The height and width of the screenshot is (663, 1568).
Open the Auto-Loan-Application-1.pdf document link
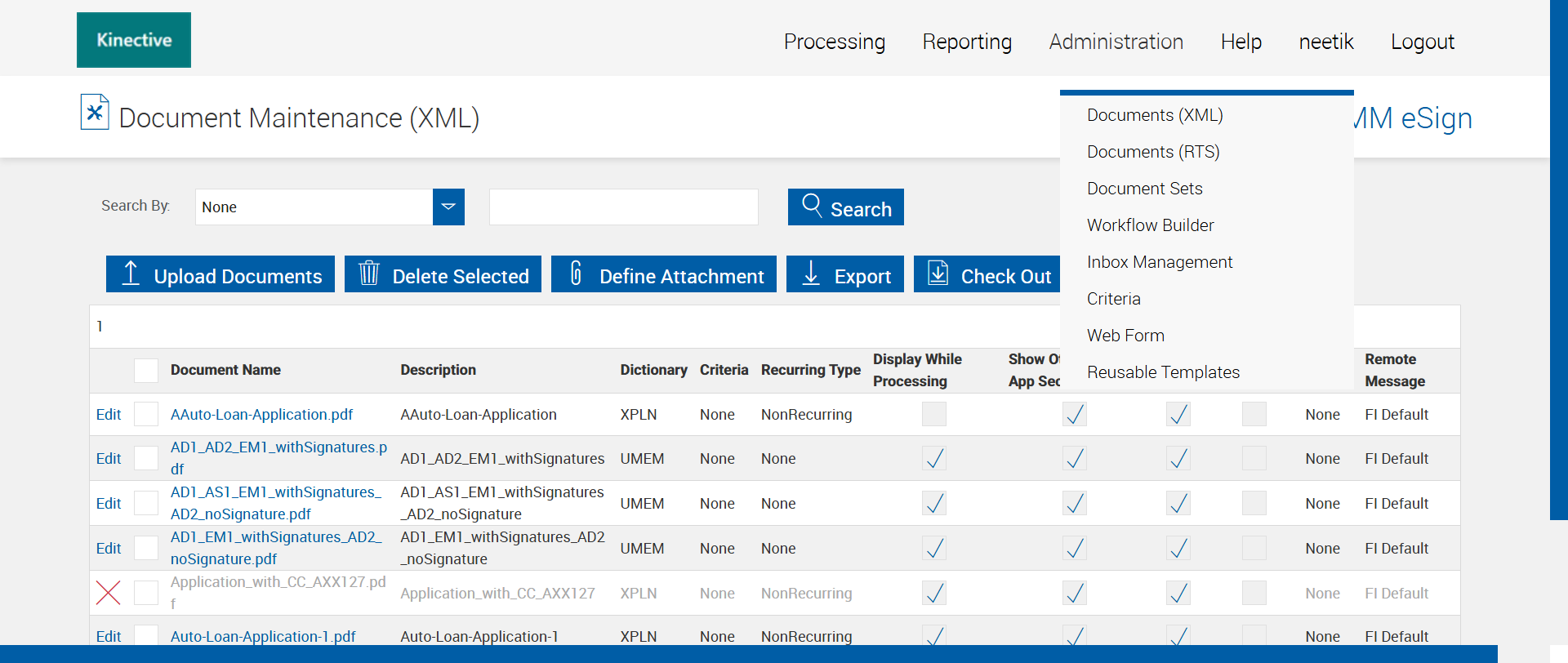click(263, 636)
